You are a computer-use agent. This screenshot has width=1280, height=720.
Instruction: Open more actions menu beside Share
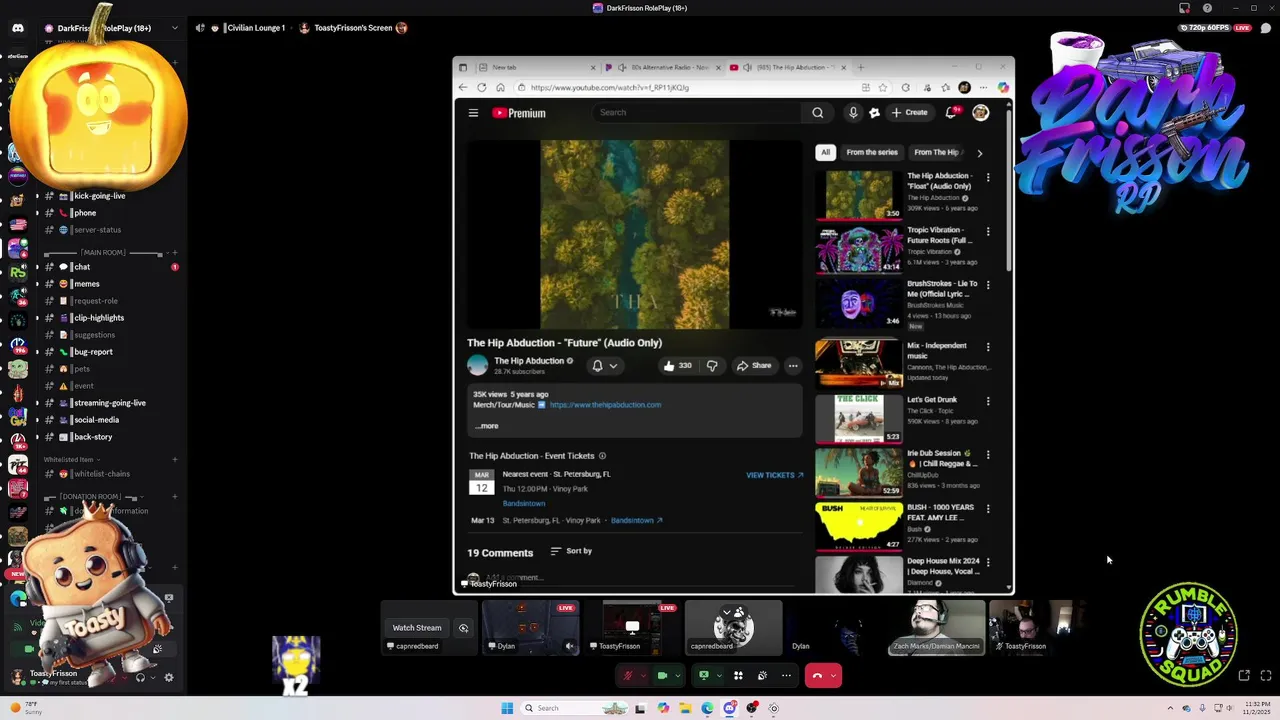pos(793,366)
